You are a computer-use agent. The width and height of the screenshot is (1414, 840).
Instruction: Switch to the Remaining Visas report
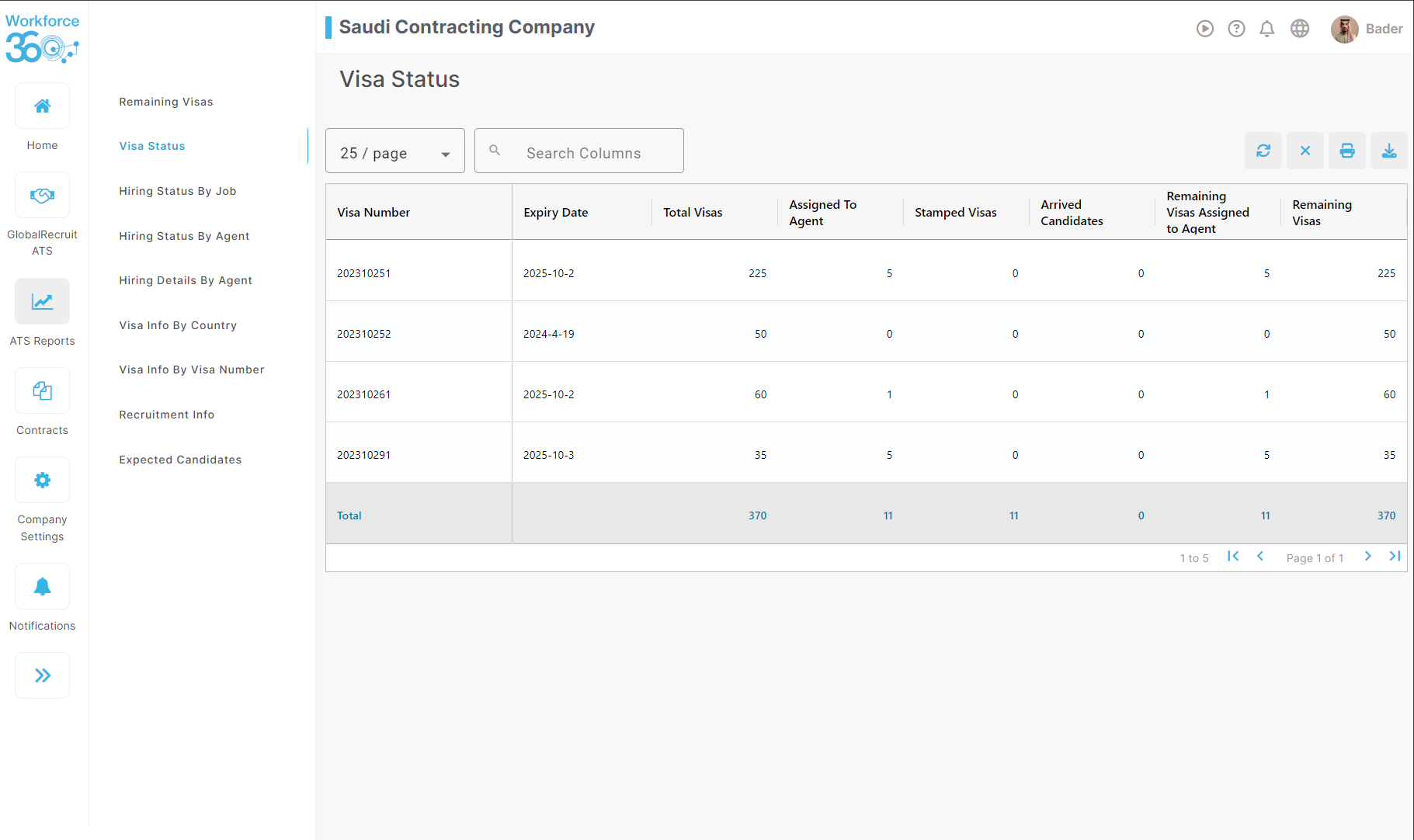pyautogui.click(x=165, y=101)
